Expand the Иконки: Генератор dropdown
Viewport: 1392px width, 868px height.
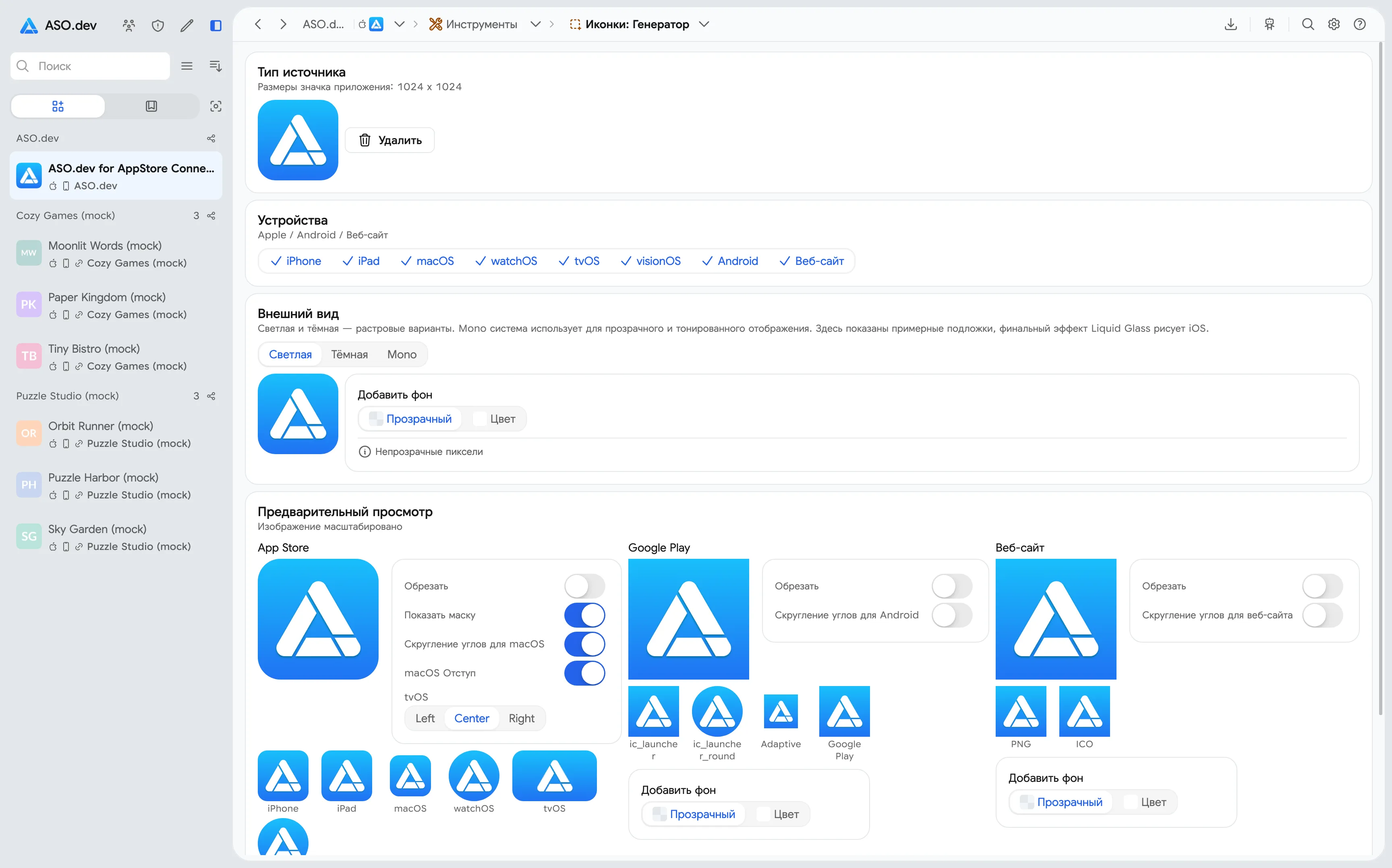704,24
